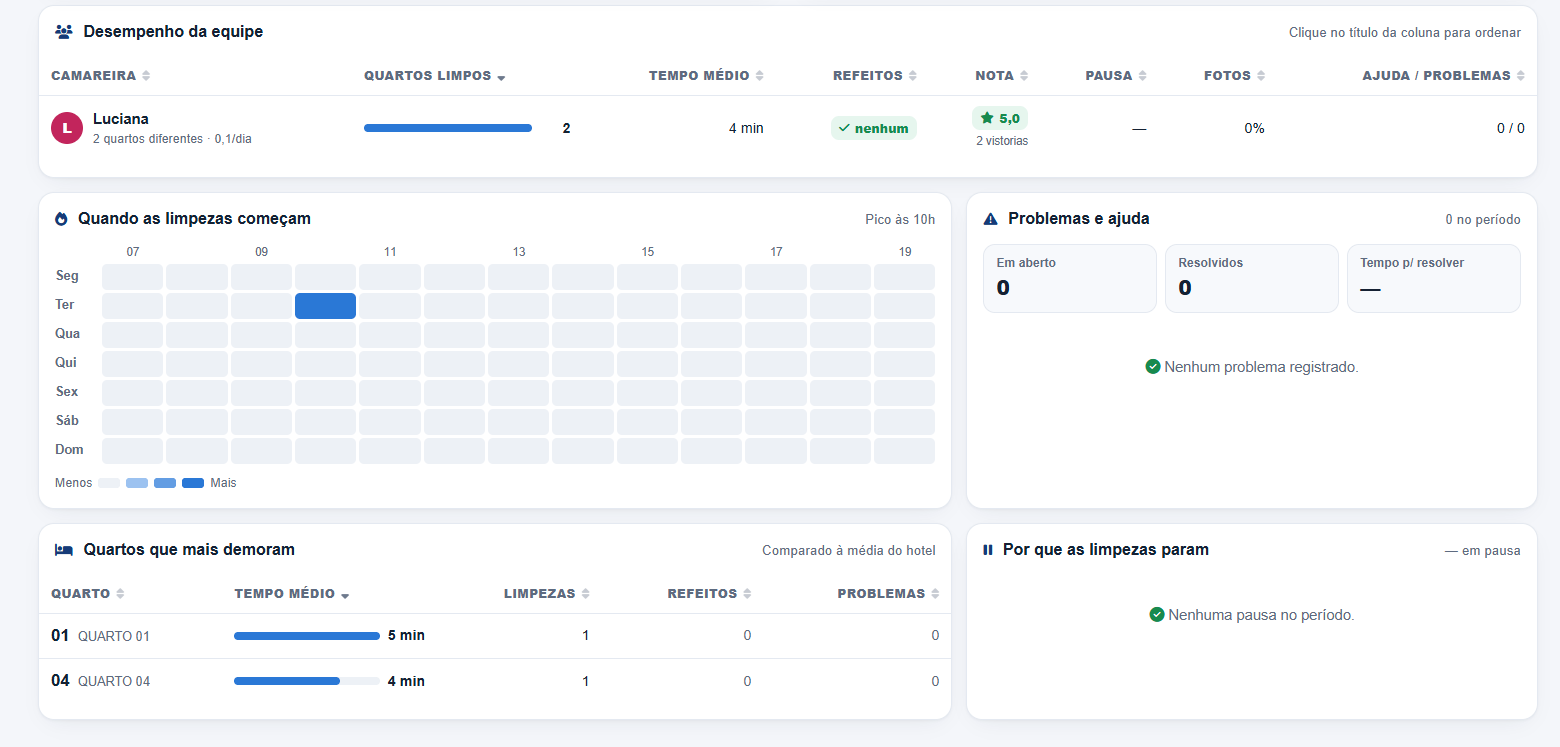The height and width of the screenshot is (747, 1560).
Task: Sort rooms table by Problemas column
Action: point(889,594)
